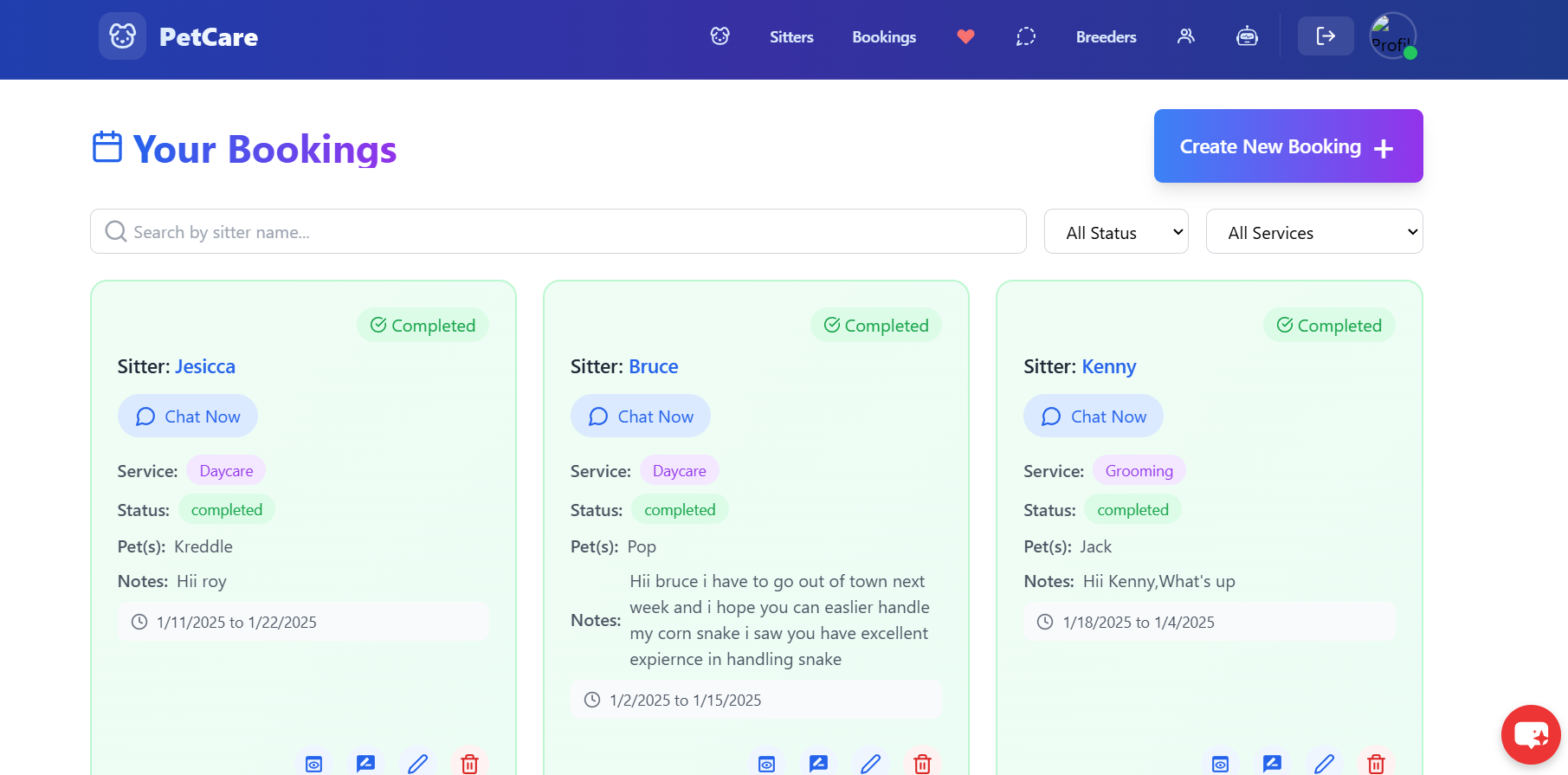Click Completed badge on Jesicca's card
This screenshot has height=775, width=1568.
(x=423, y=326)
